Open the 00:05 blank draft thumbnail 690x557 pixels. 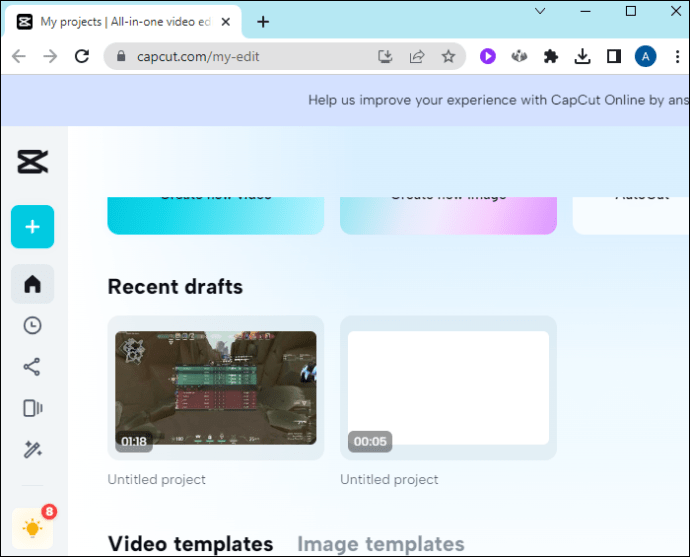(x=448, y=388)
